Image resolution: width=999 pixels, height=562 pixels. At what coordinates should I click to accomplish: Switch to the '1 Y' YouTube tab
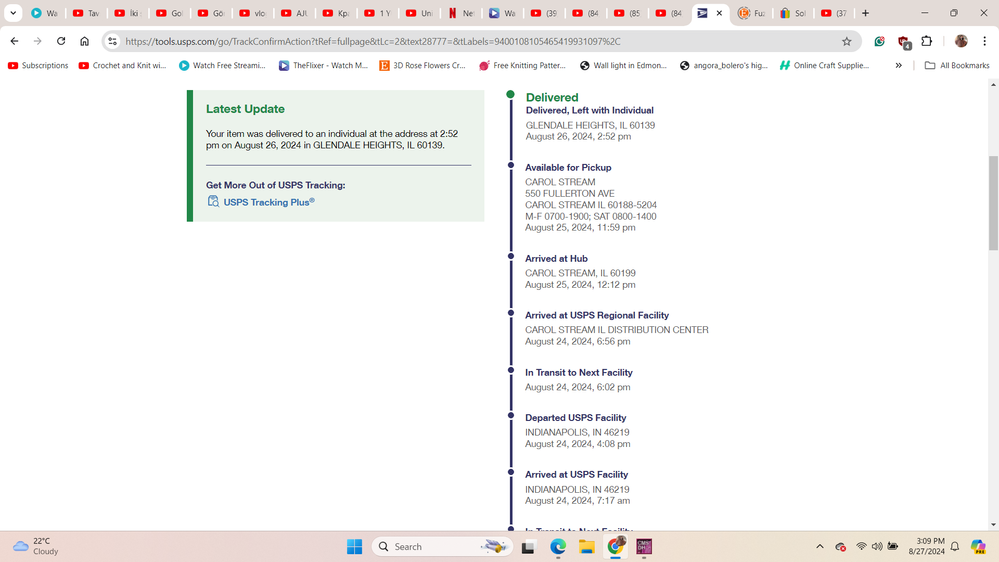[378, 13]
